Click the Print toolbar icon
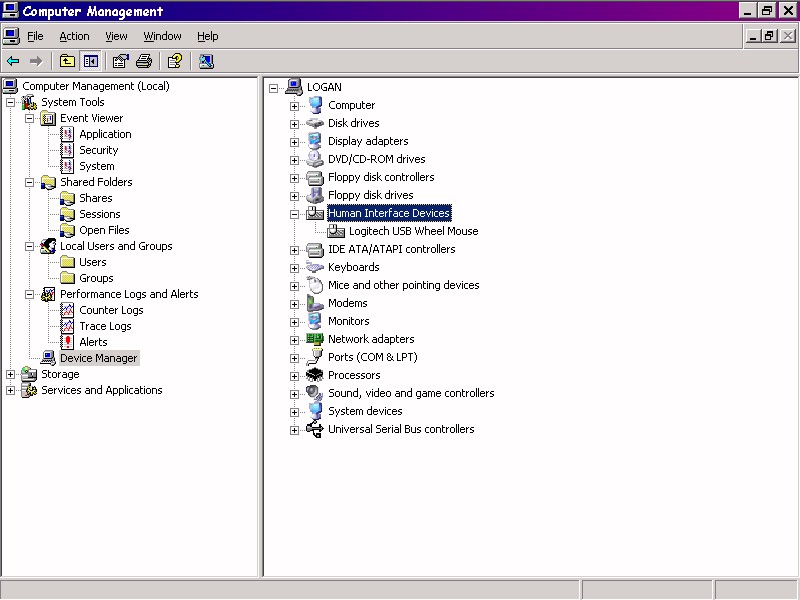Screen dimensions: 800x600 pyautogui.click(x=144, y=62)
